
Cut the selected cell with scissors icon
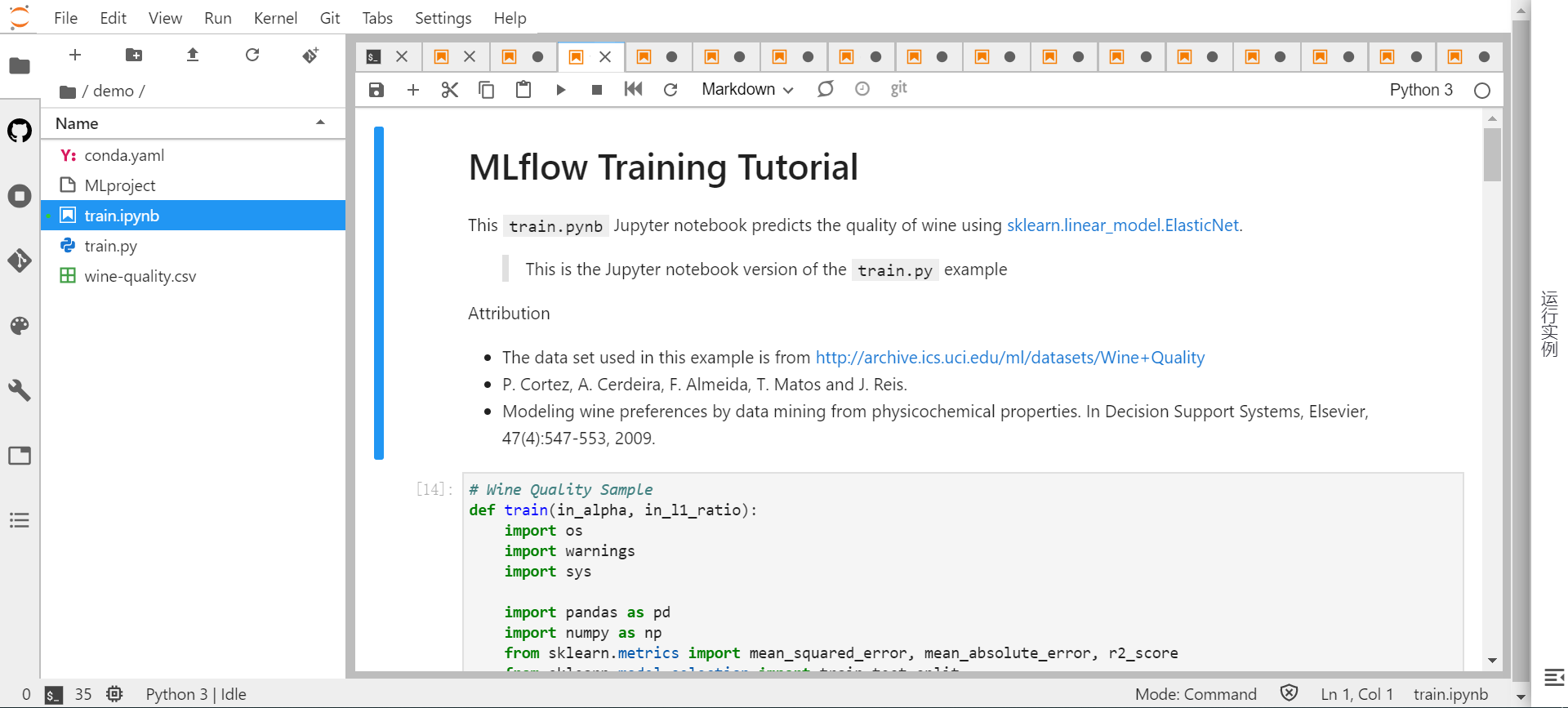click(x=450, y=90)
